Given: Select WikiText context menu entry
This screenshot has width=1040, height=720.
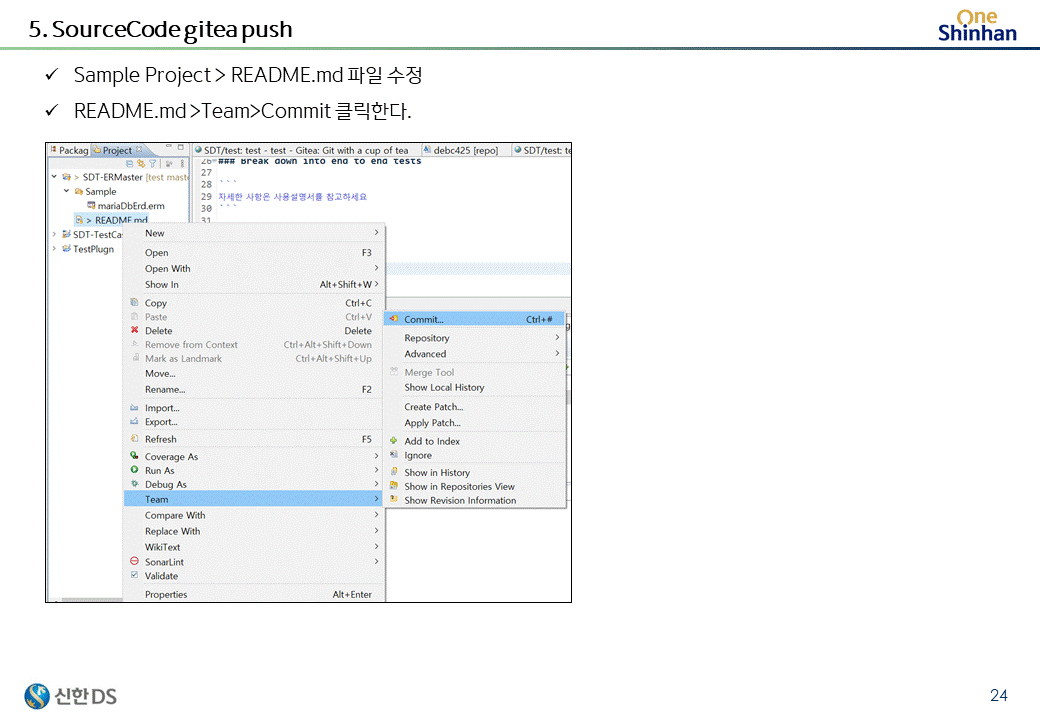Looking at the screenshot, I should click(x=253, y=547).
